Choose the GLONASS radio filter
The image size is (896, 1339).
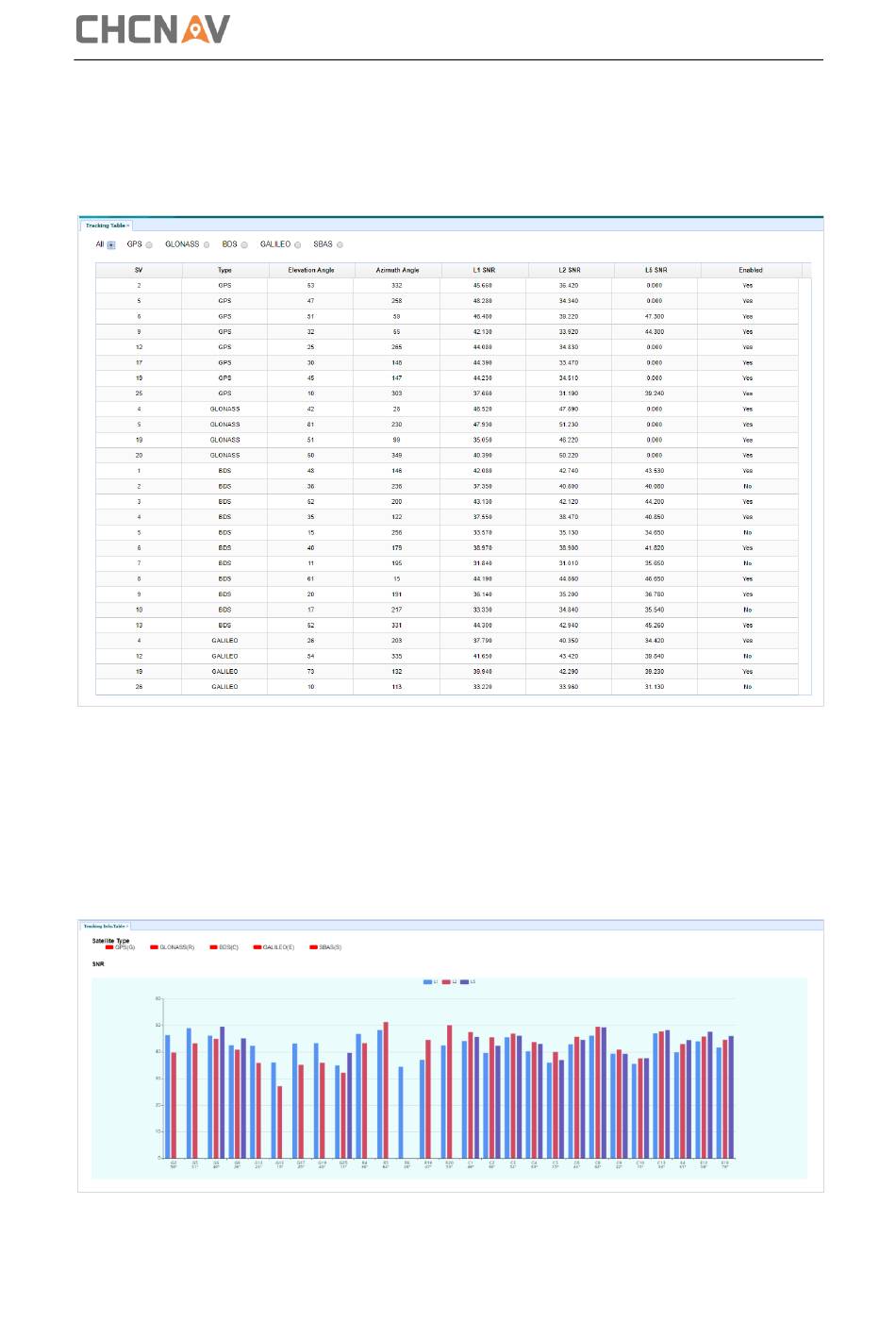point(207,245)
